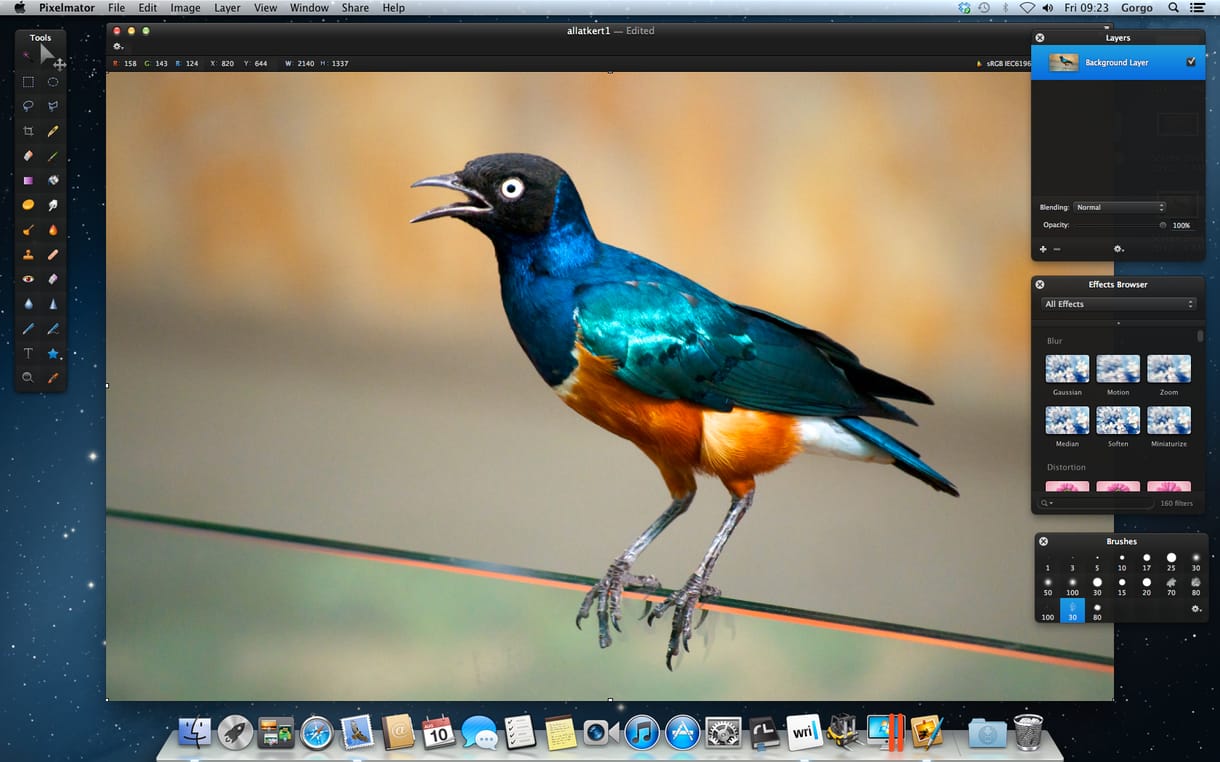The image size is (1220, 762).
Task: Apply the Median blur effect
Action: [x=1067, y=420]
